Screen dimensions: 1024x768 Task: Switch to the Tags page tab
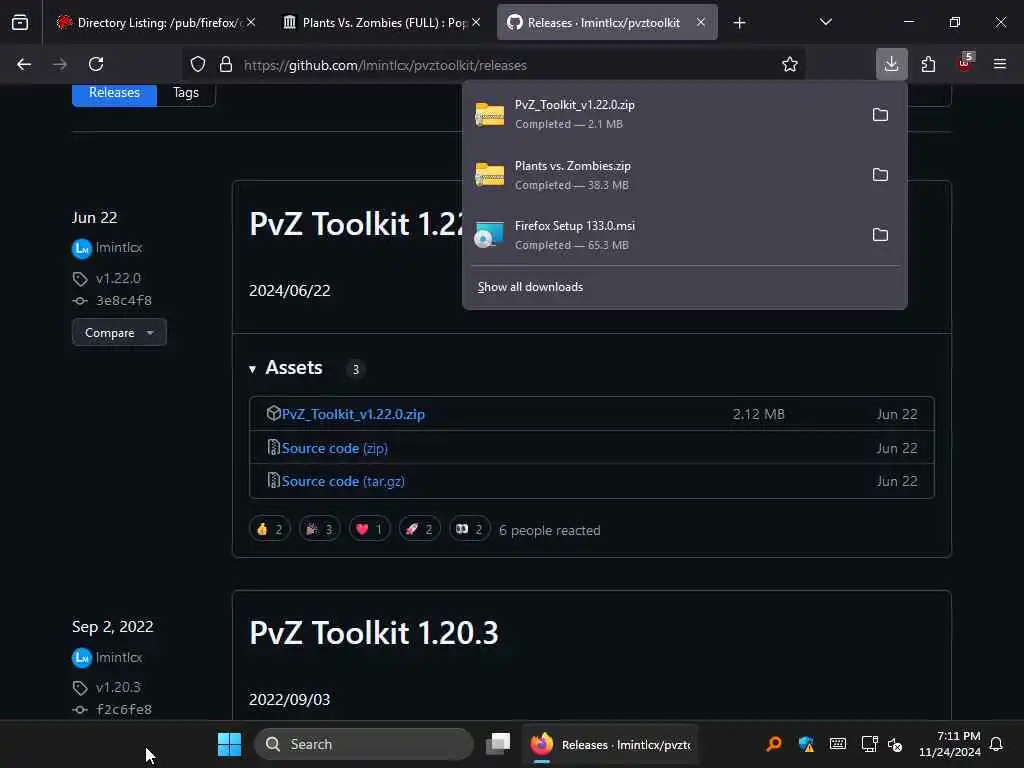click(x=185, y=93)
